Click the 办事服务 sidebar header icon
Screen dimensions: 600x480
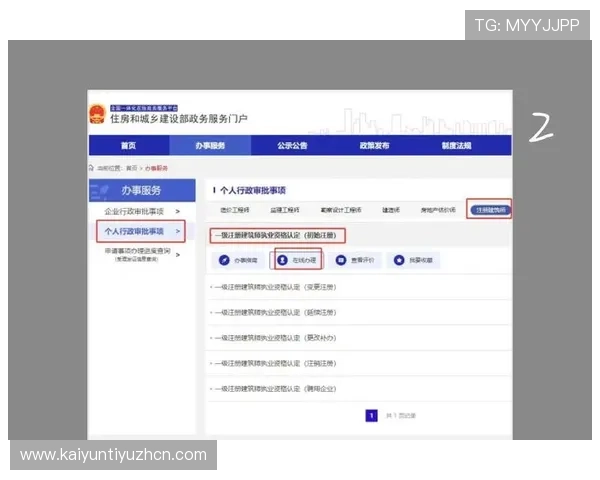click(x=100, y=190)
